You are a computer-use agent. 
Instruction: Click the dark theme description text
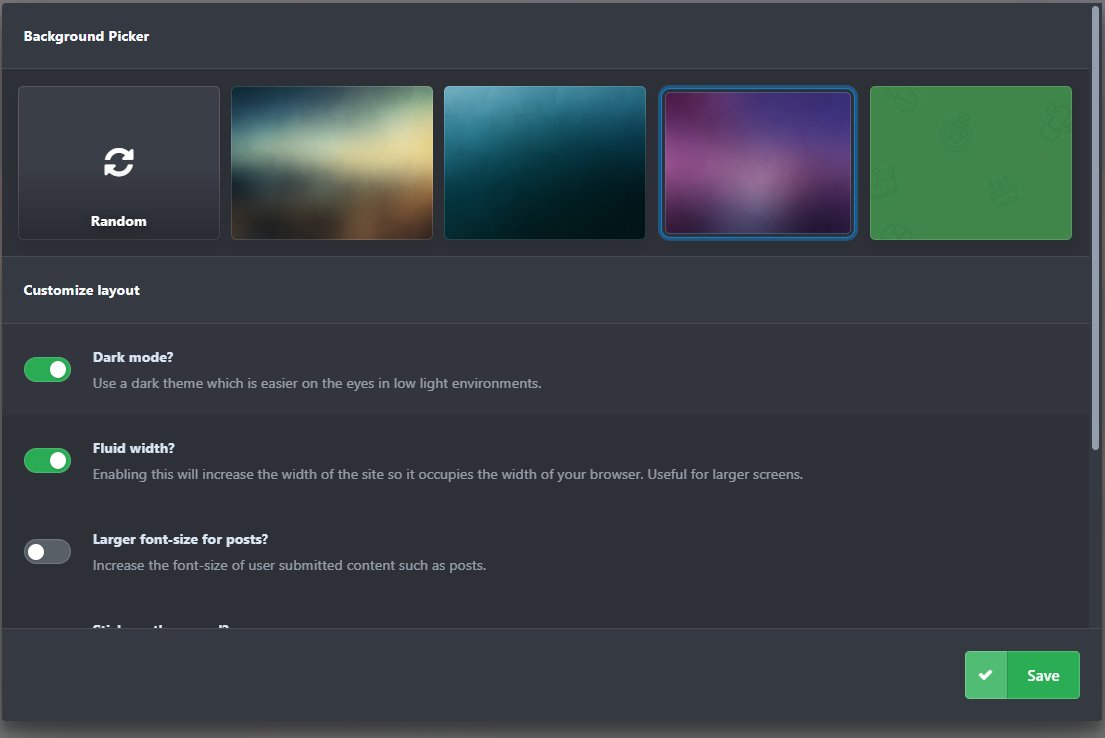pos(317,383)
